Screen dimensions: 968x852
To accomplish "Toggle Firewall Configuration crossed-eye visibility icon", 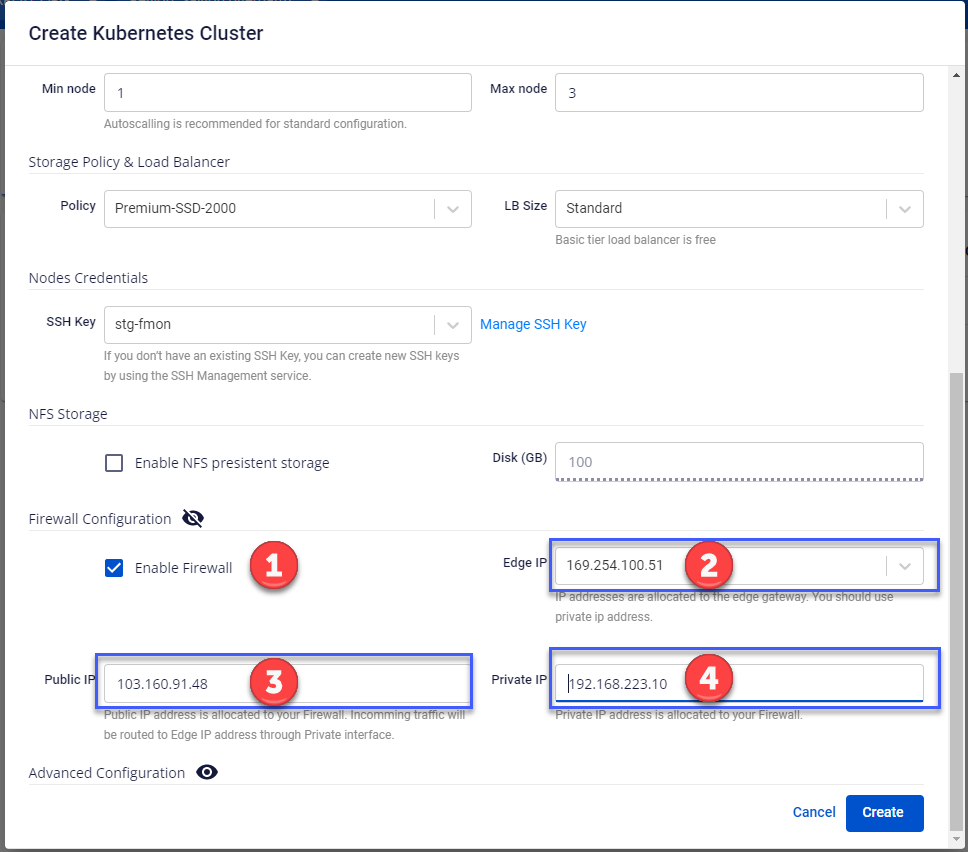I will tap(193, 518).
